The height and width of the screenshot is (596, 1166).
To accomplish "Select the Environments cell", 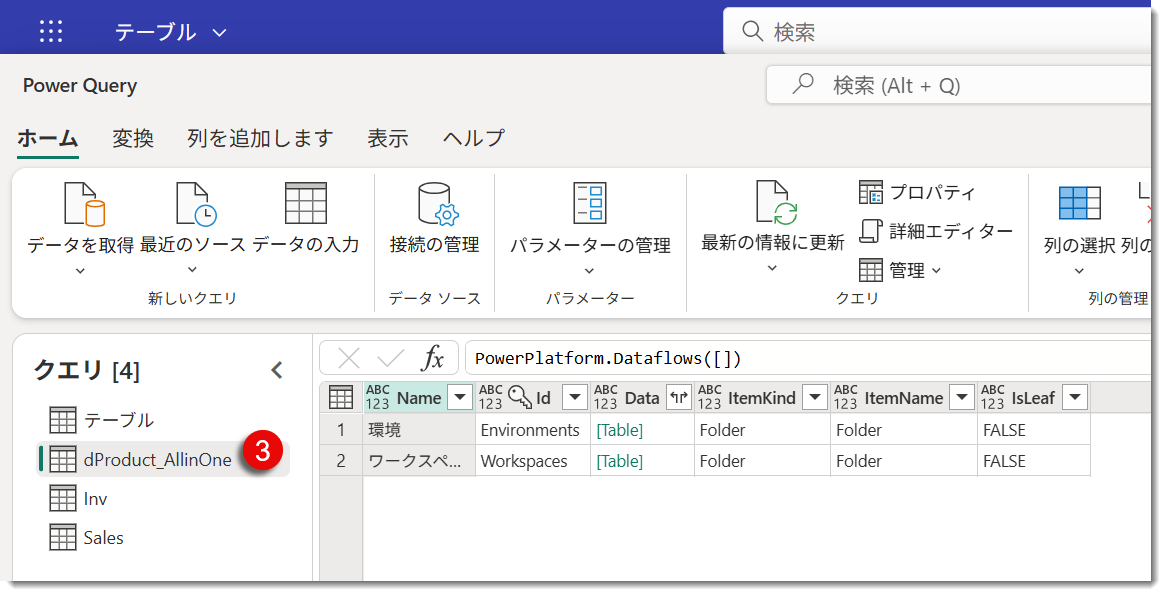I will (532, 430).
